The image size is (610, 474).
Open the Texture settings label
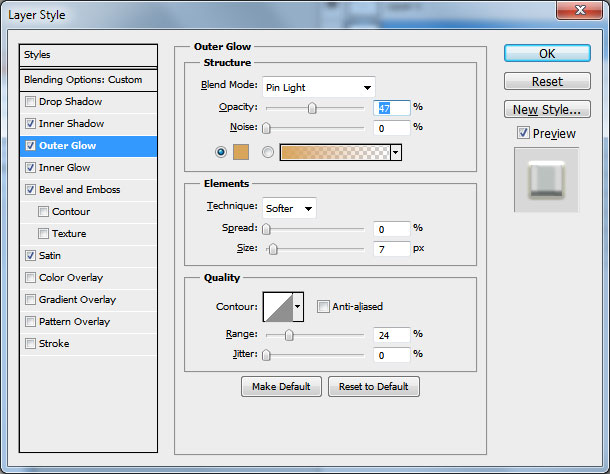[69, 233]
